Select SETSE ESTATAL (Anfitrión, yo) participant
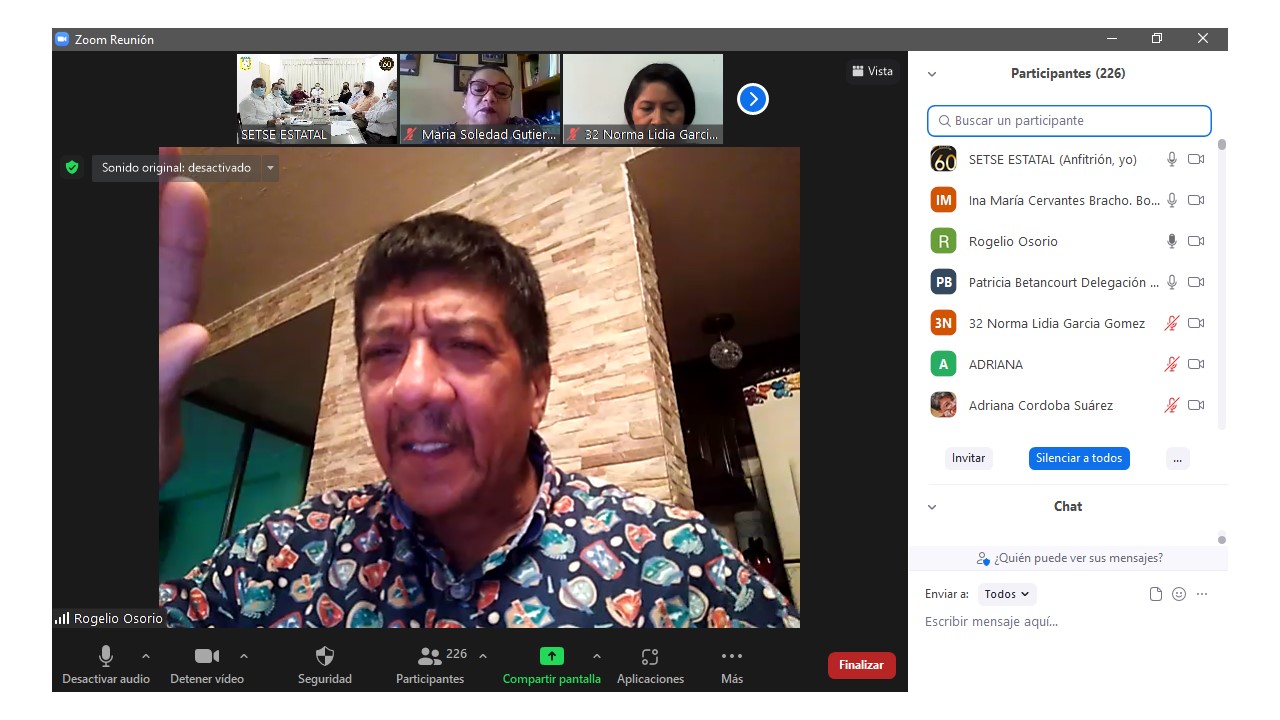Screen dimensions: 1280x720 [x=1067, y=159]
